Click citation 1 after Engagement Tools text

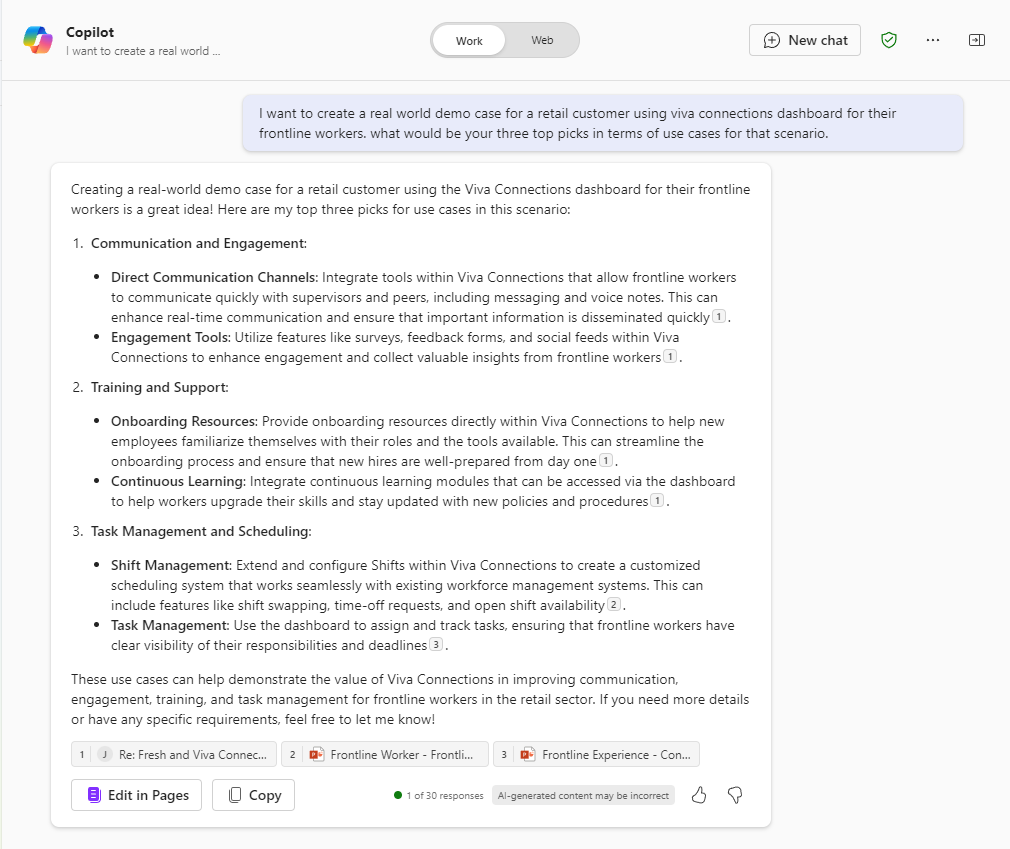coord(671,356)
